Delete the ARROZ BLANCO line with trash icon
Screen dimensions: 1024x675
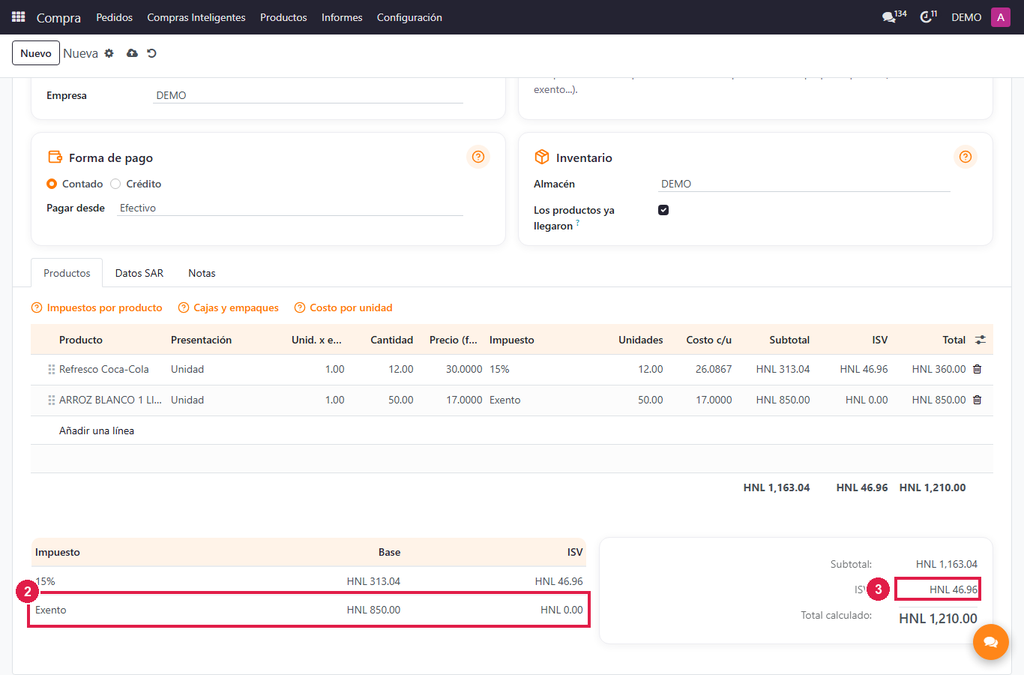977,400
